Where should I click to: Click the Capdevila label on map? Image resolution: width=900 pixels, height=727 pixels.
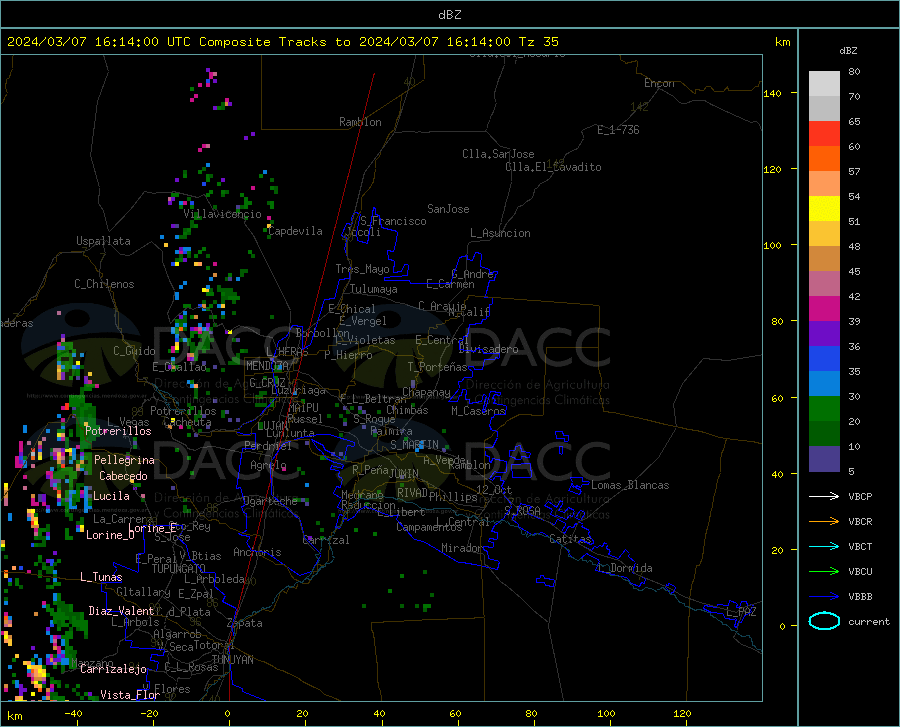[x=296, y=231]
